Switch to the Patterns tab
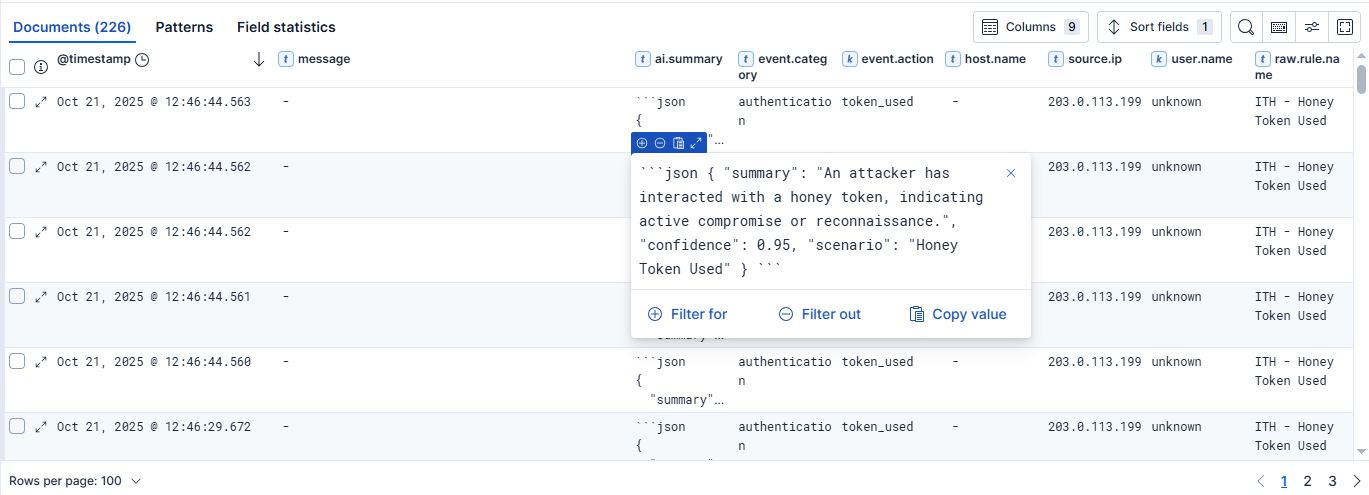The image size is (1369, 495). [184, 27]
